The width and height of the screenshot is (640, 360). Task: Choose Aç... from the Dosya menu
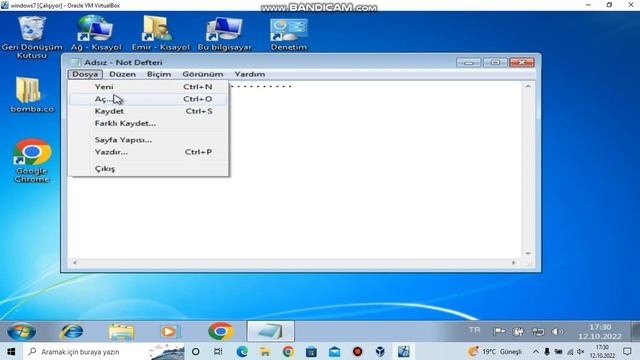click(x=148, y=99)
